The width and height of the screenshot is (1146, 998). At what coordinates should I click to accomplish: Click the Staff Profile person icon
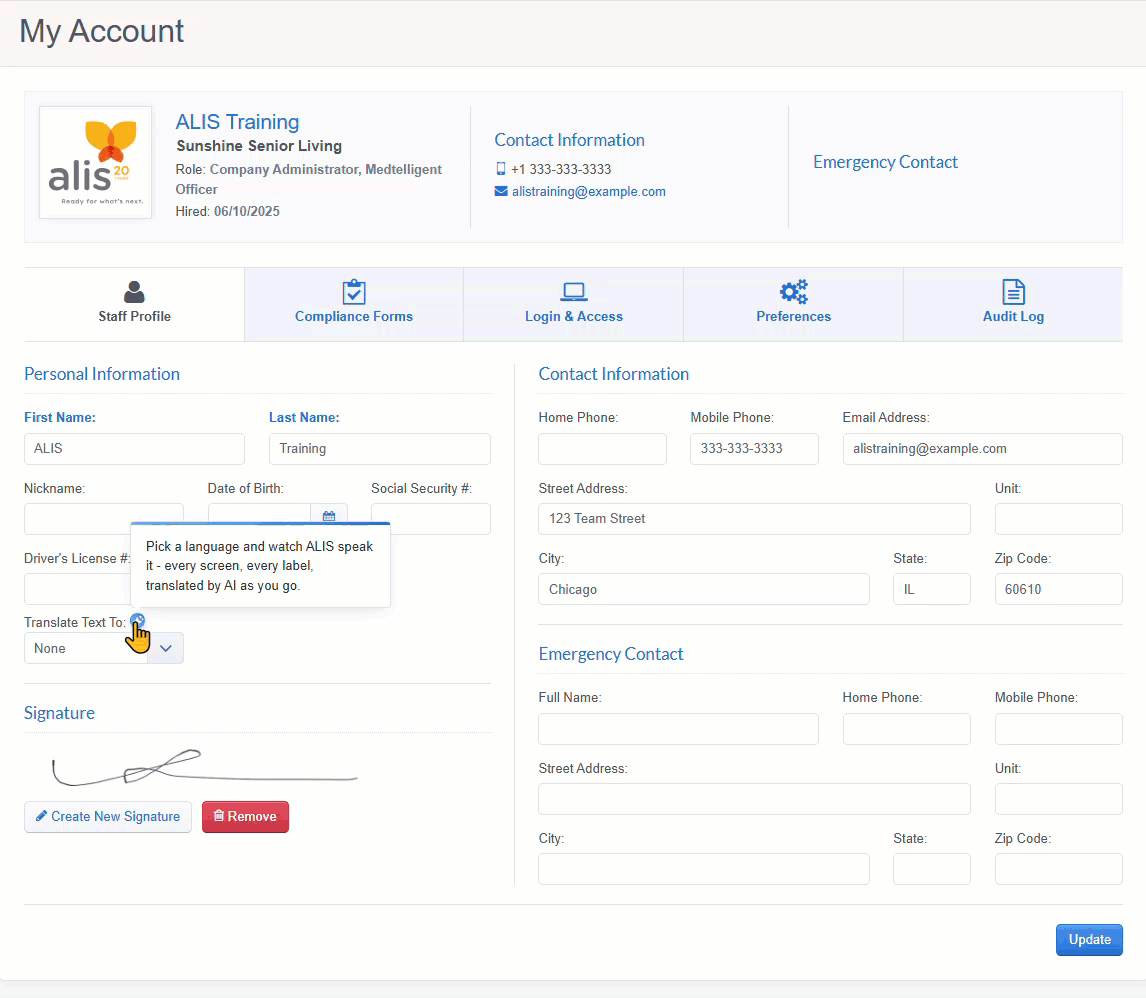tap(134, 292)
